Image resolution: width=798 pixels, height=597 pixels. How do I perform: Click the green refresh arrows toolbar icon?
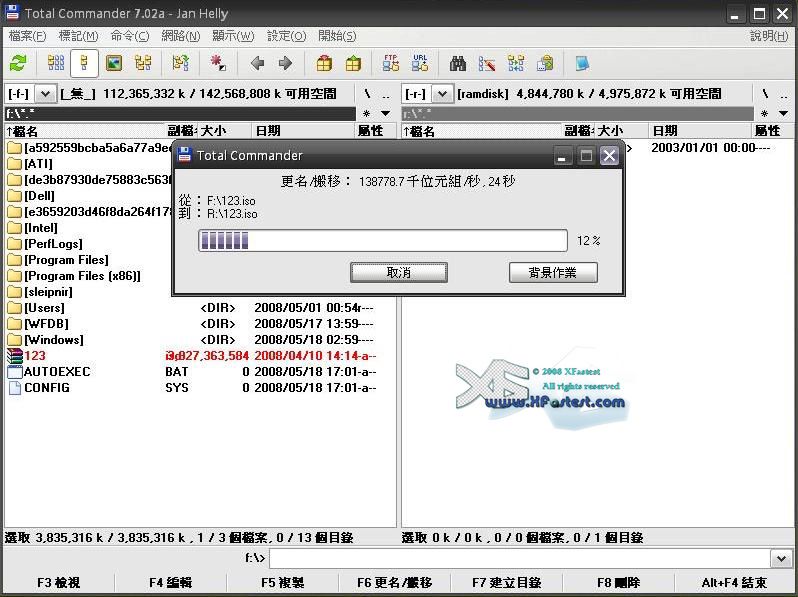tap(18, 63)
